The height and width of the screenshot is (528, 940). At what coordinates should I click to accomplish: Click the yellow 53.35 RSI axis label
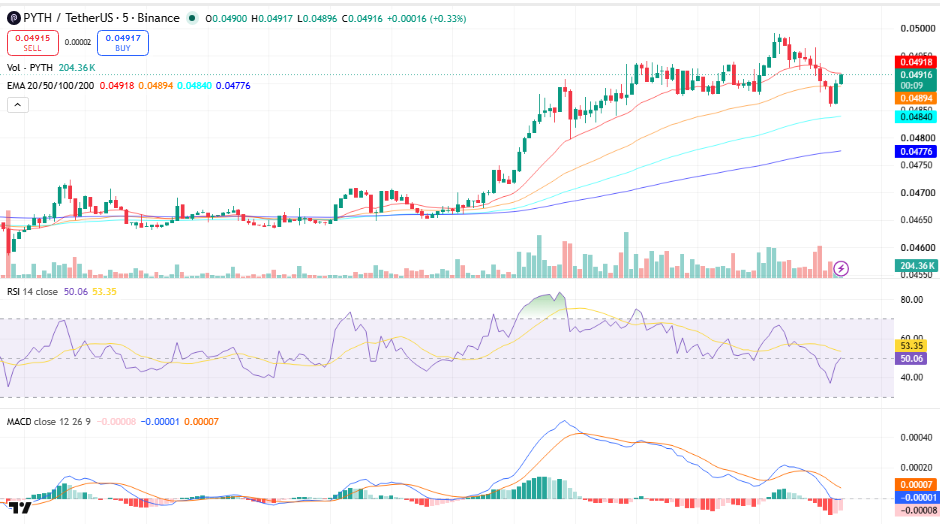911,346
